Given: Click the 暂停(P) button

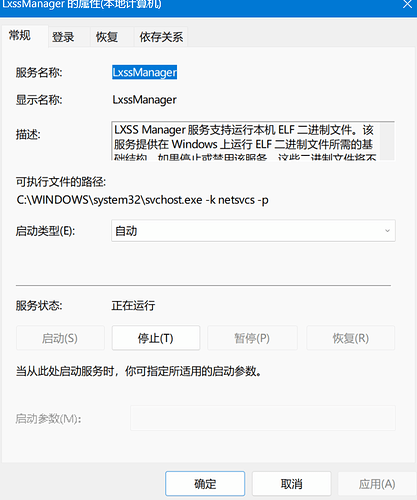Looking at the screenshot, I should (252, 338).
